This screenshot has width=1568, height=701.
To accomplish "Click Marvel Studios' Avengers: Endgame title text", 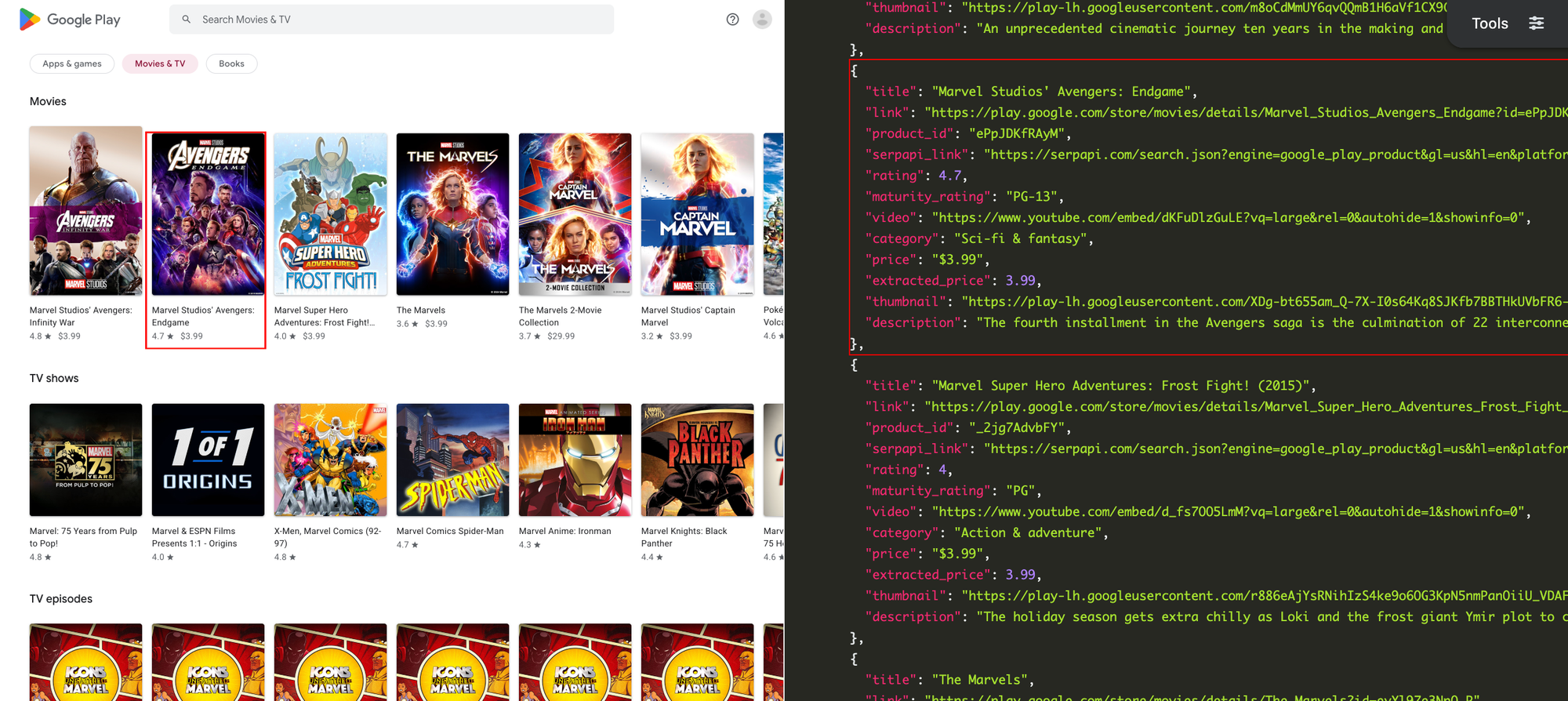I will tap(203, 316).
